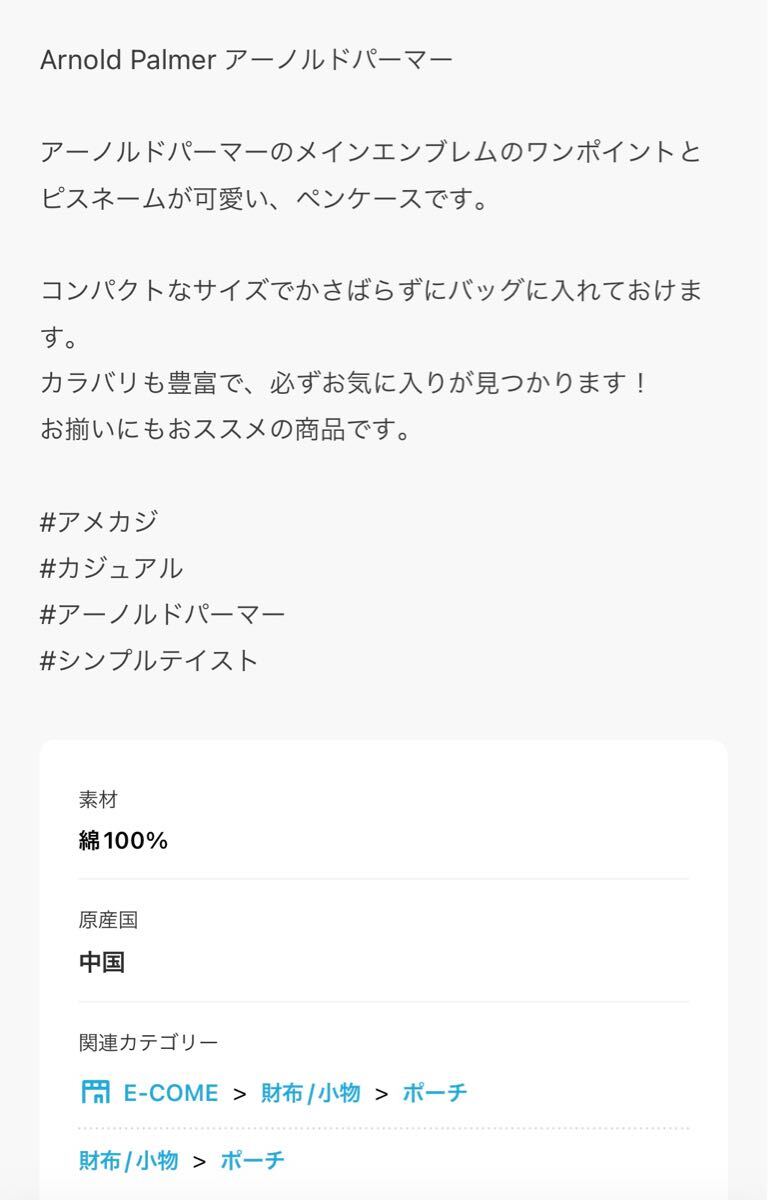This screenshot has height=1200, width=768.
Task: Open 財布/小物 in the bottom category row
Action: (x=128, y=1160)
